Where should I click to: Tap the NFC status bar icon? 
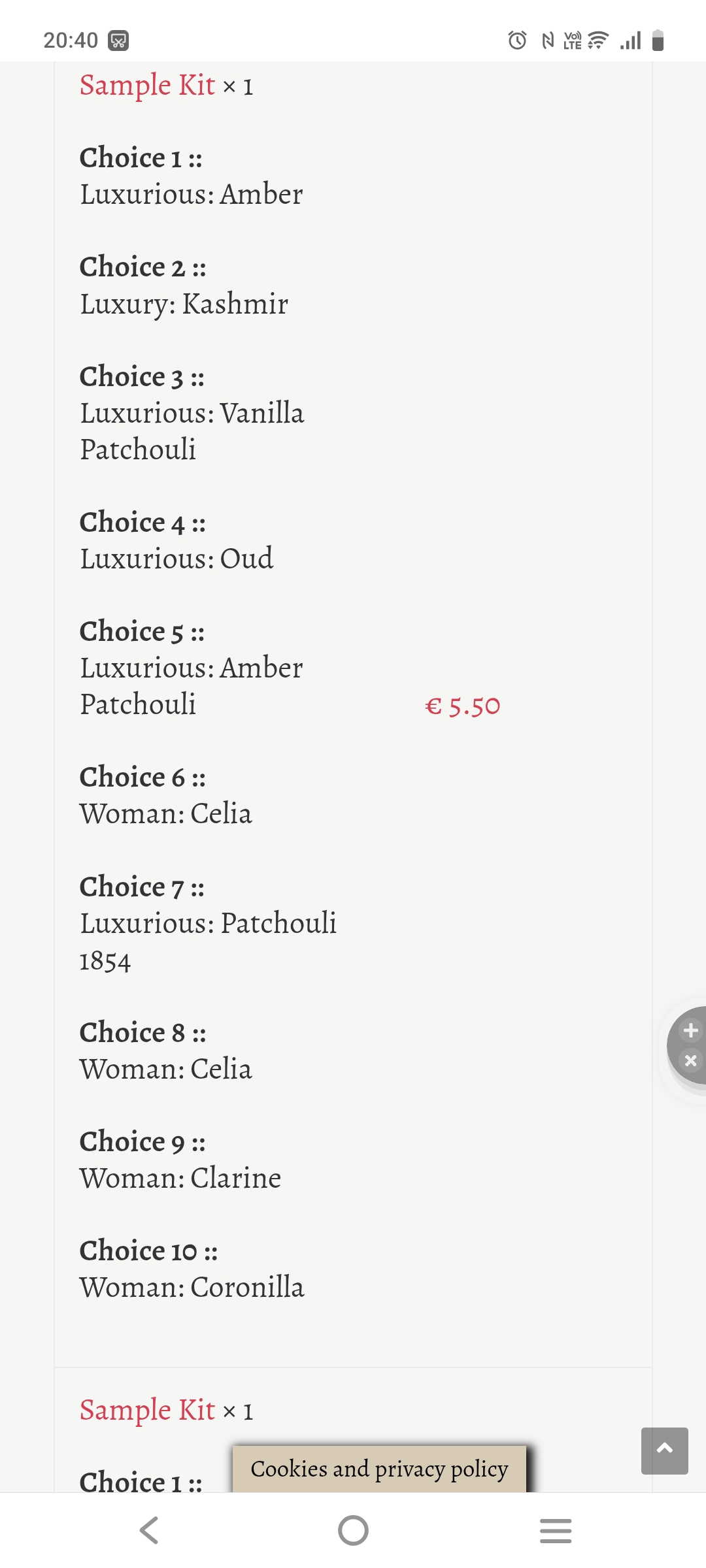548,41
